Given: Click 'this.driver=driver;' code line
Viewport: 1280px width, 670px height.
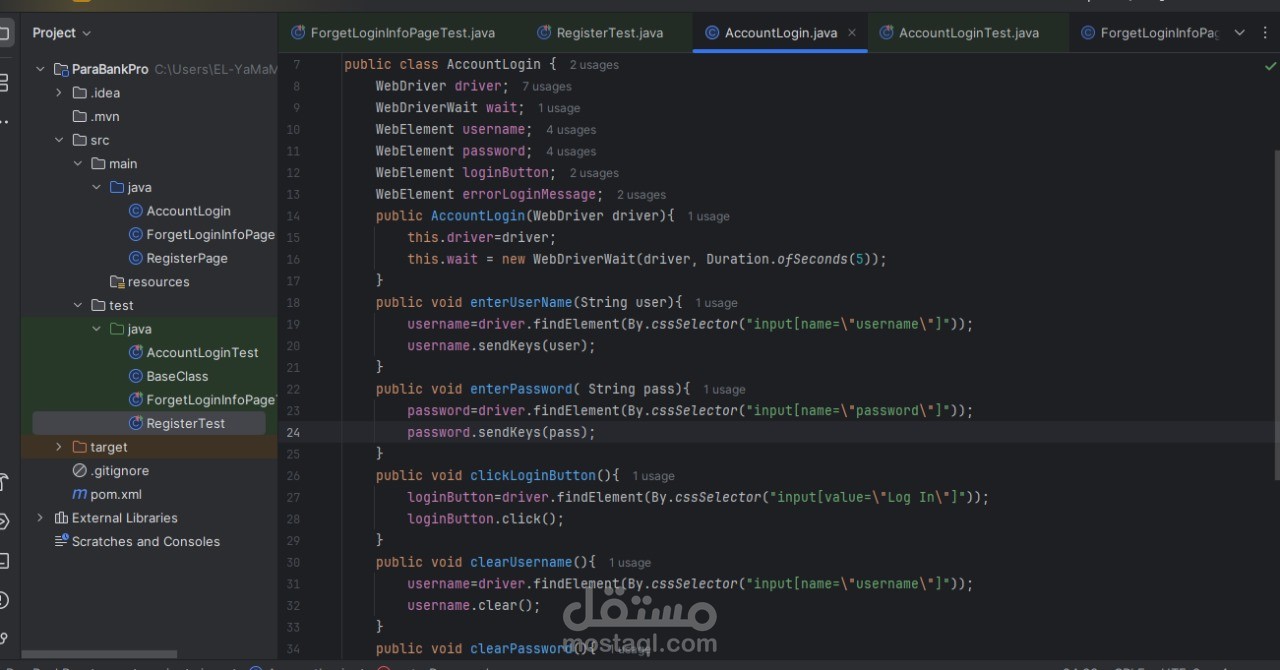Looking at the screenshot, I should pos(481,238).
